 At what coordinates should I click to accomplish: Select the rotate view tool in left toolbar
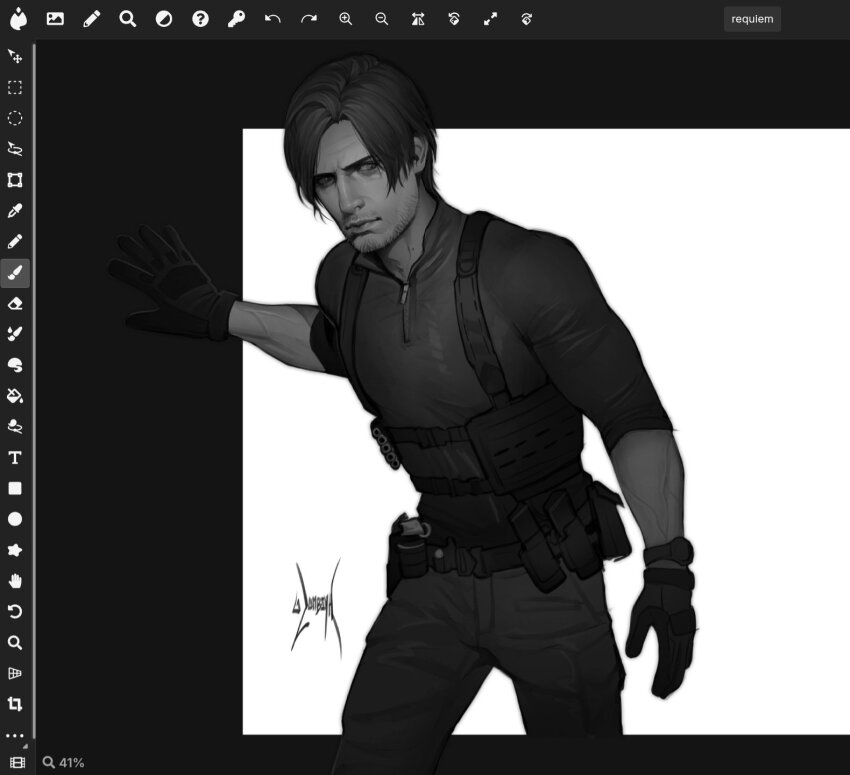15,612
